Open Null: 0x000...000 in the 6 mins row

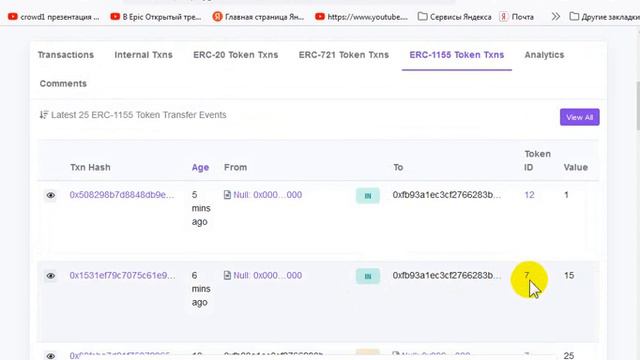point(268,276)
